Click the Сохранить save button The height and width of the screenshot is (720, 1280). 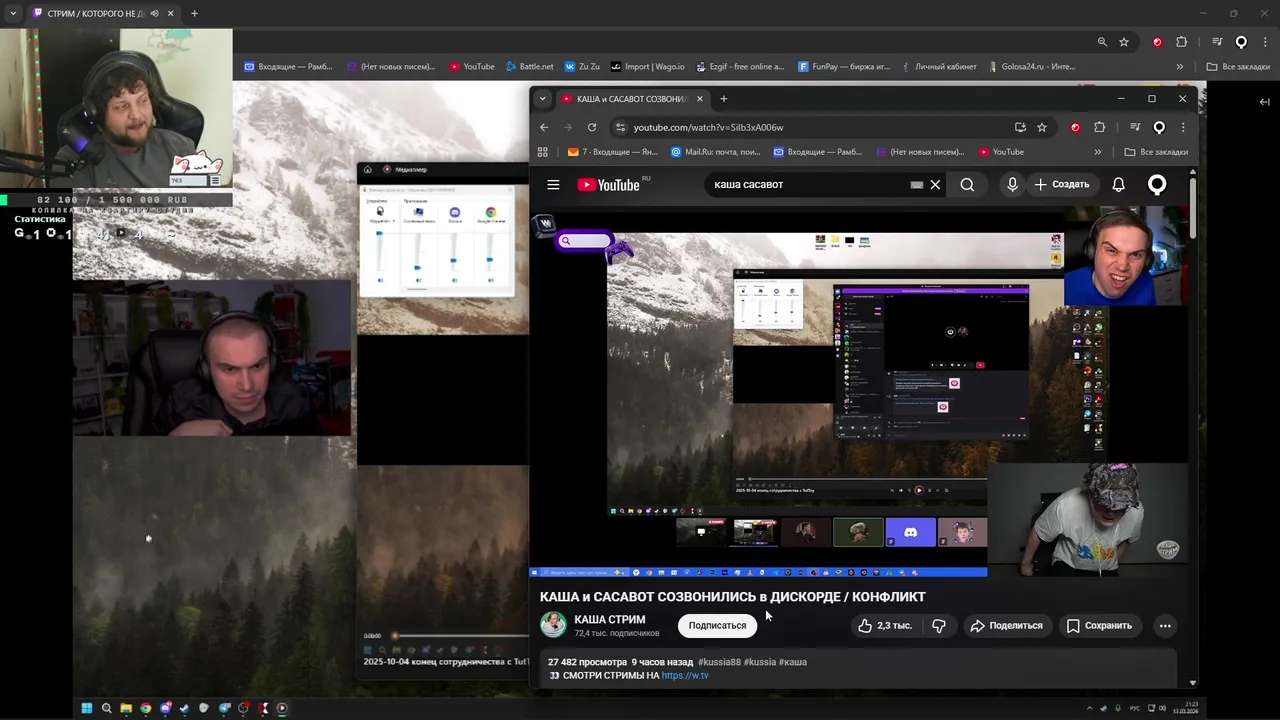pos(1099,625)
